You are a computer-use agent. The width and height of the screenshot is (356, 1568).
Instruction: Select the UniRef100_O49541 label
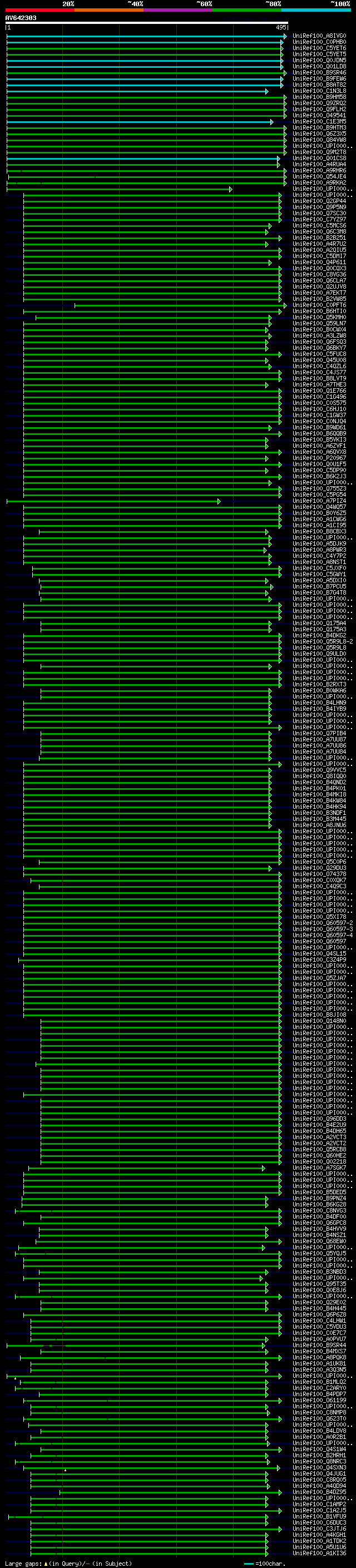pyautogui.click(x=319, y=115)
